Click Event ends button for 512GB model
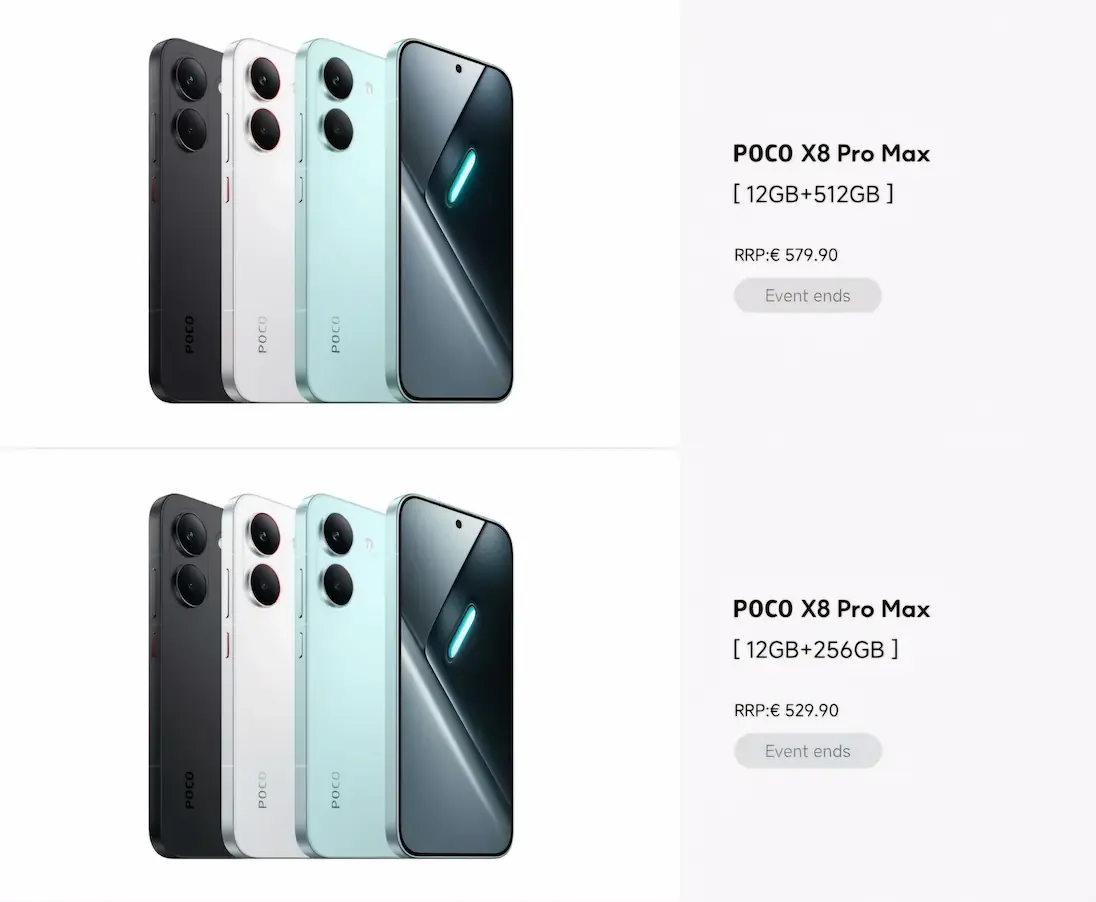This screenshot has height=902, width=1096. click(807, 296)
